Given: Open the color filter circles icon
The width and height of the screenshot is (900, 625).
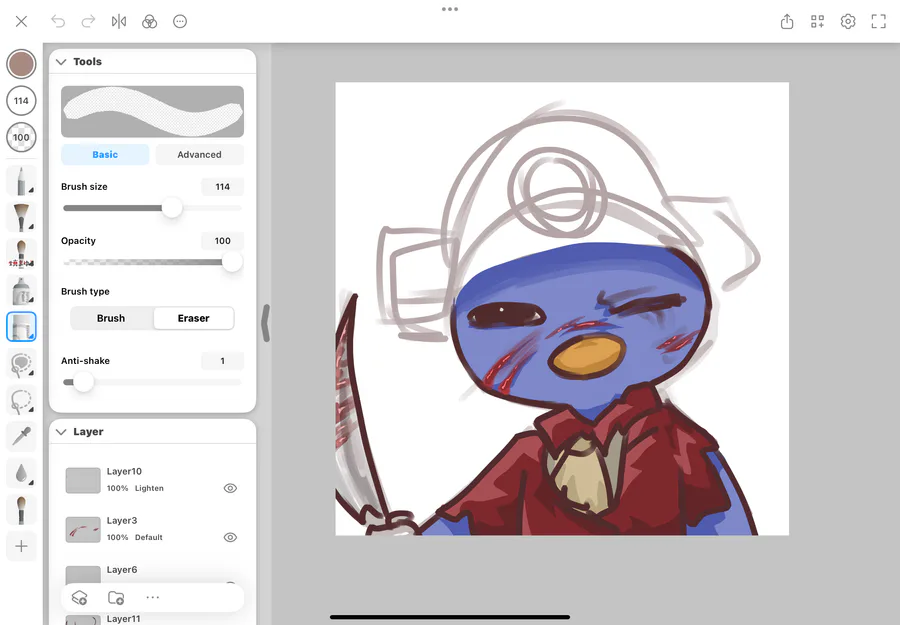Looking at the screenshot, I should [149, 22].
